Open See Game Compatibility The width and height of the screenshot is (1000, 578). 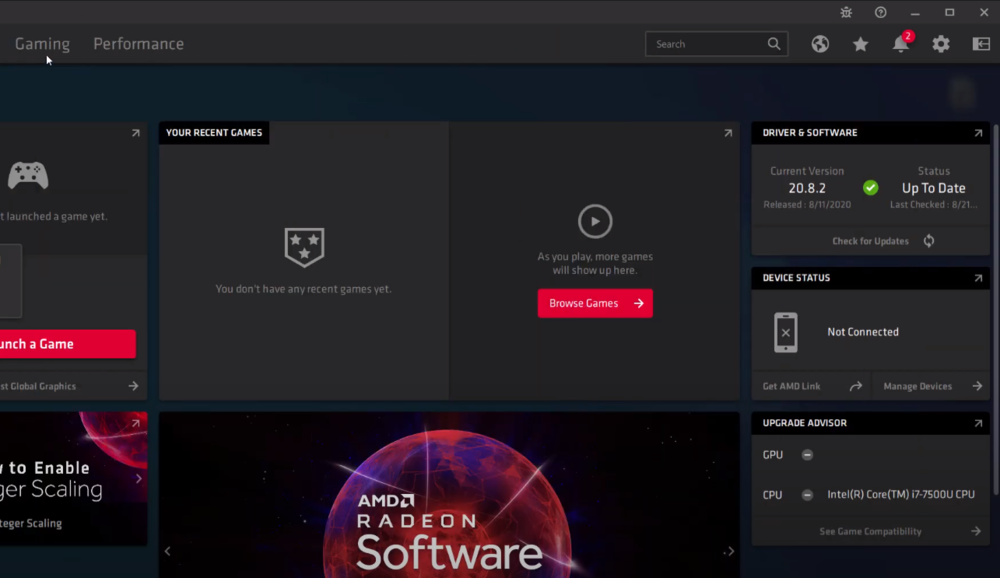click(871, 531)
